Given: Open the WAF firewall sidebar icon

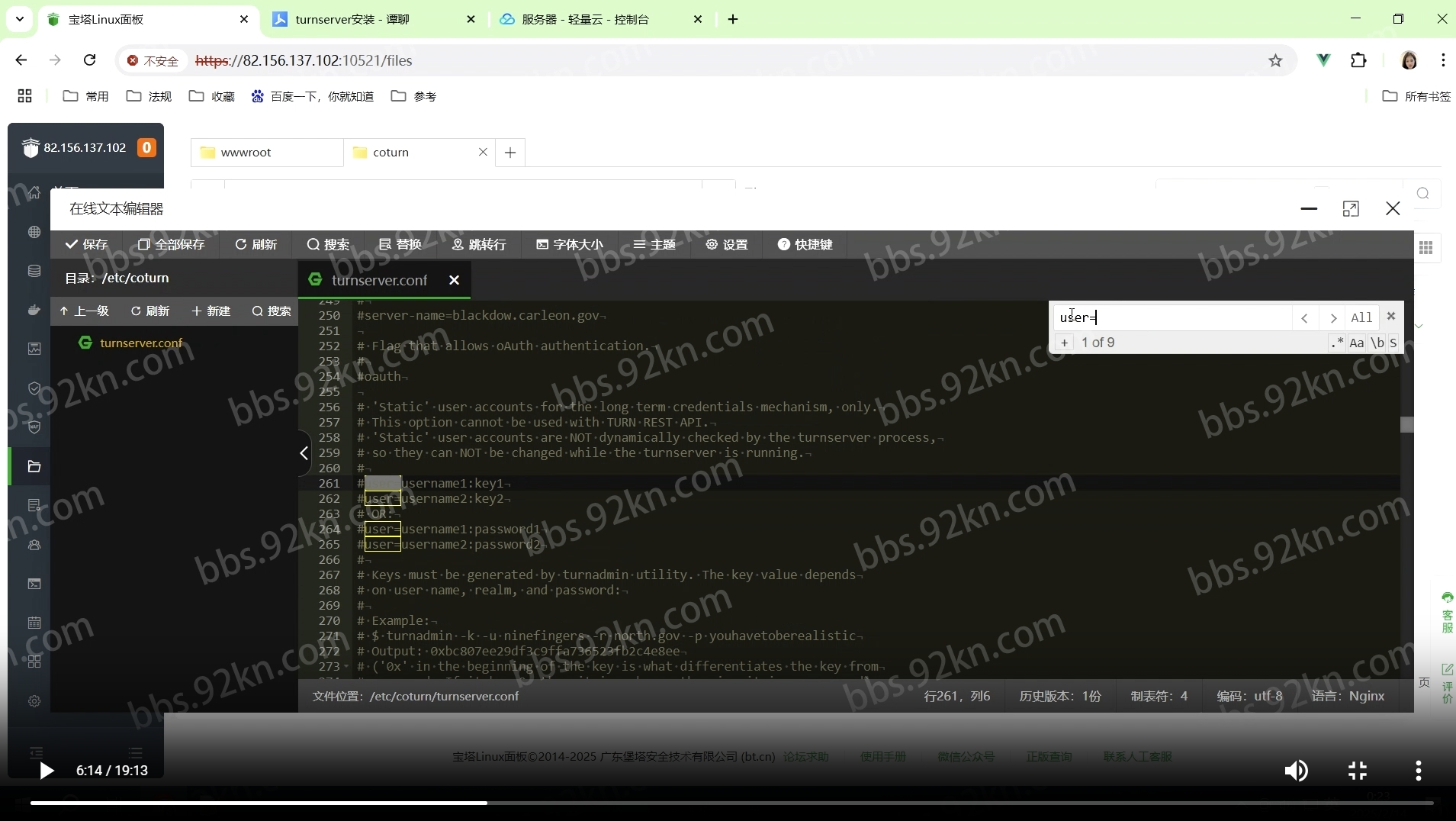Looking at the screenshot, I should 34,427.
